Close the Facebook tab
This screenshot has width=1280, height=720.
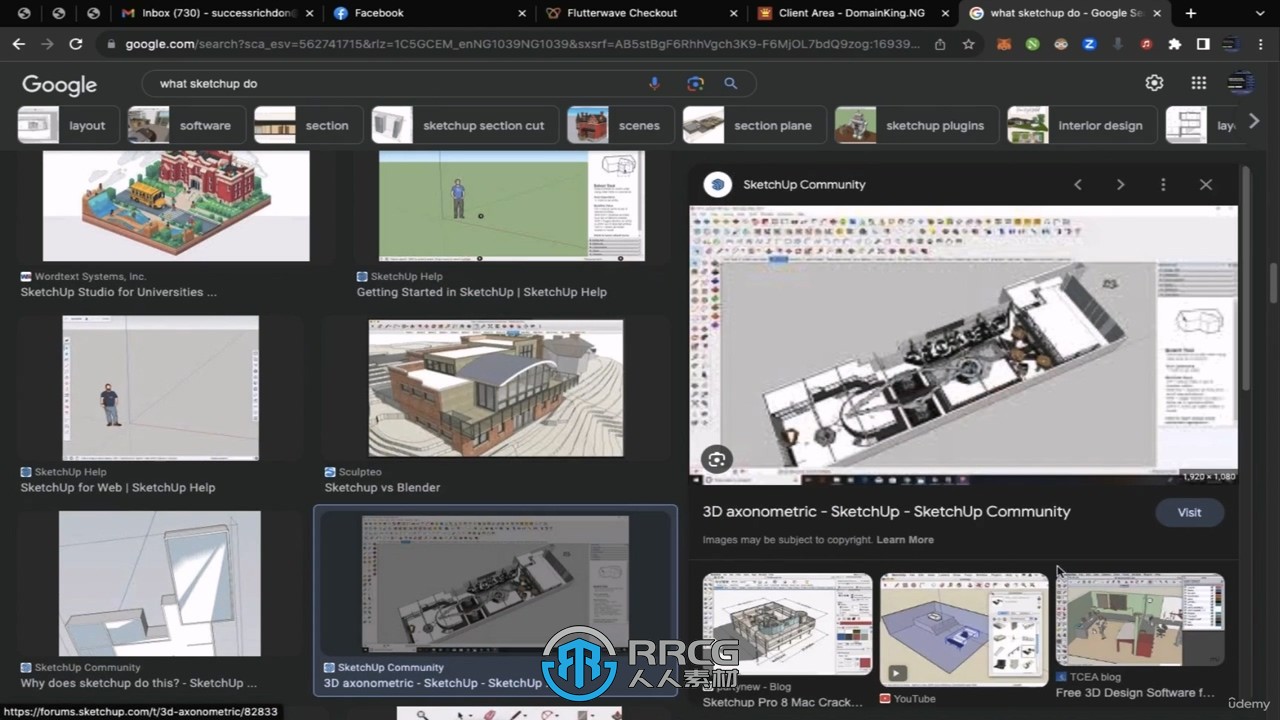click(x=521, y=13)
